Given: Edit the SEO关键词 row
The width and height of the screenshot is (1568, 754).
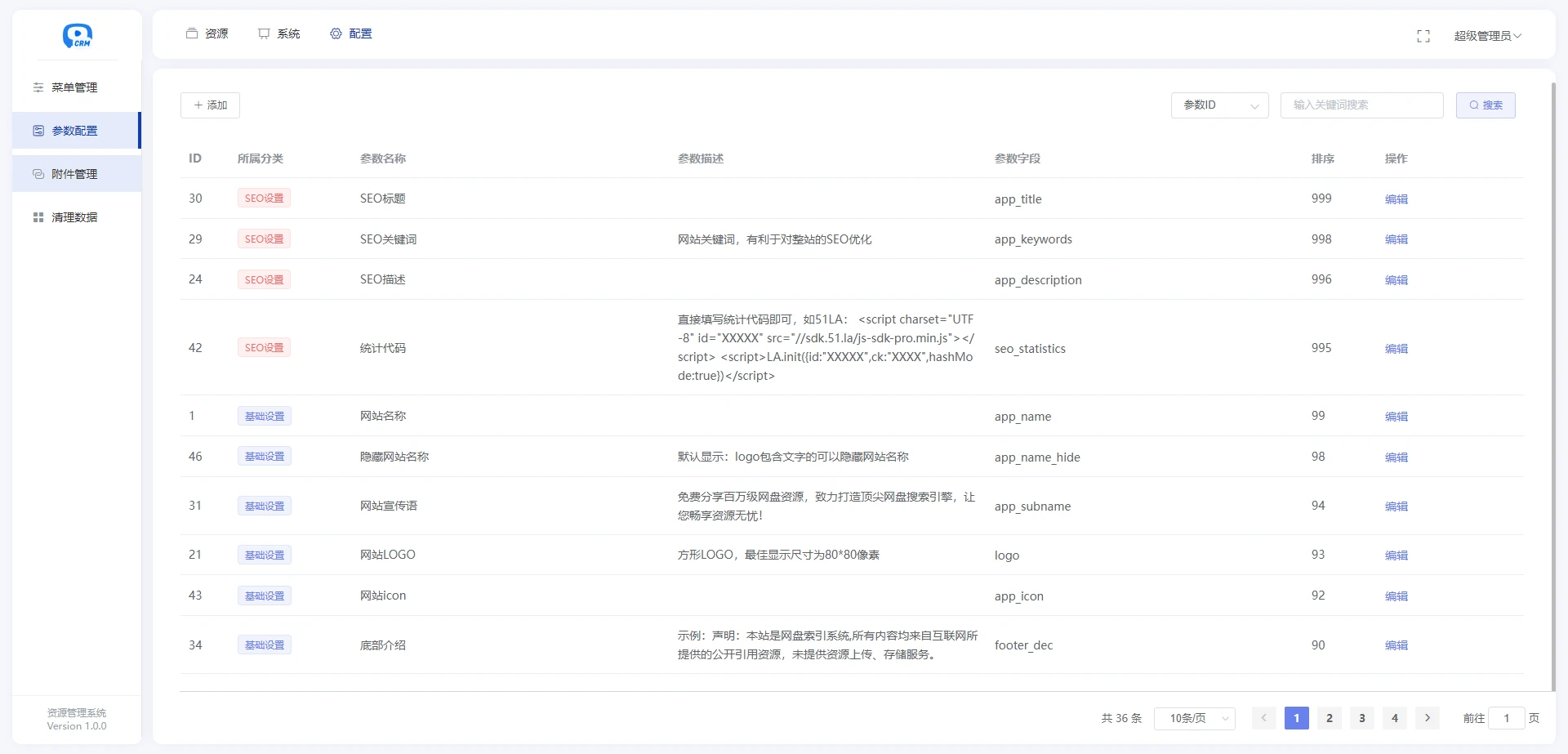Looking at the screenshot, I should (x=1396, y=239).
